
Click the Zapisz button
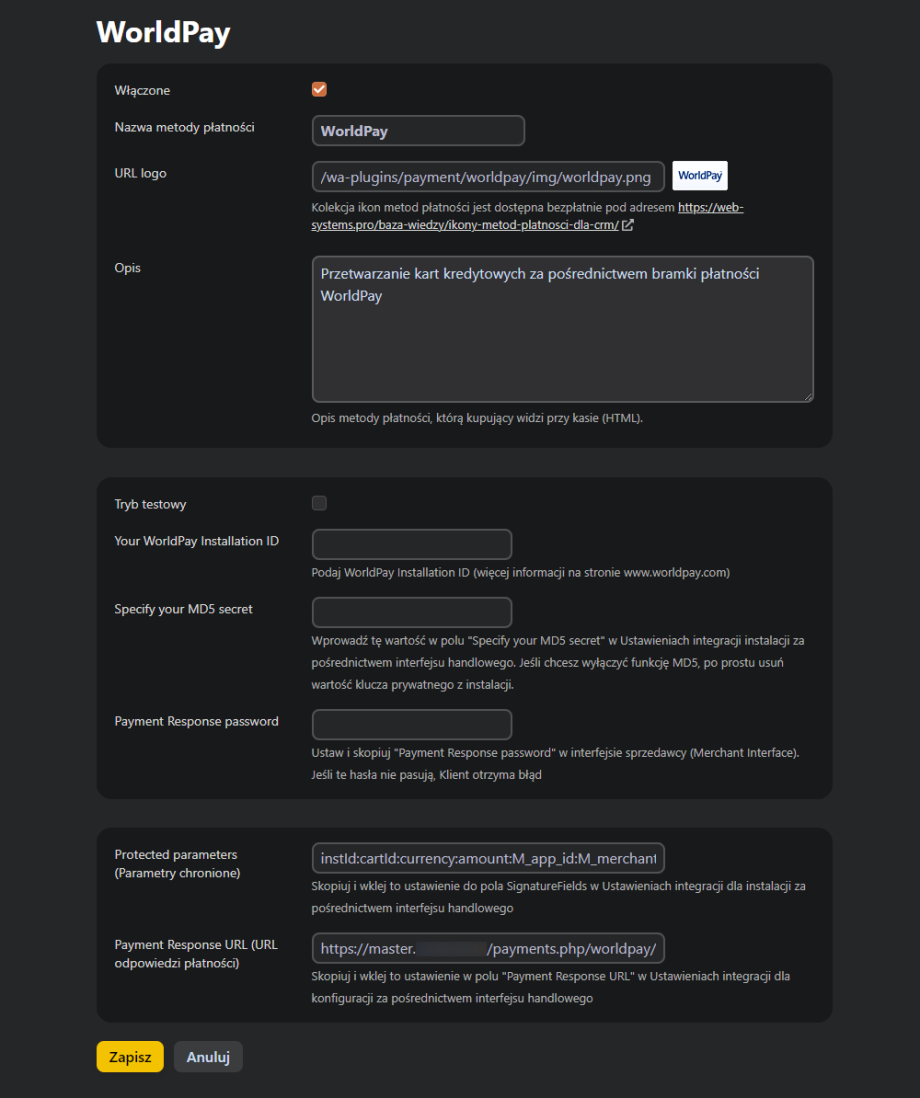[x=130, y=1057]
